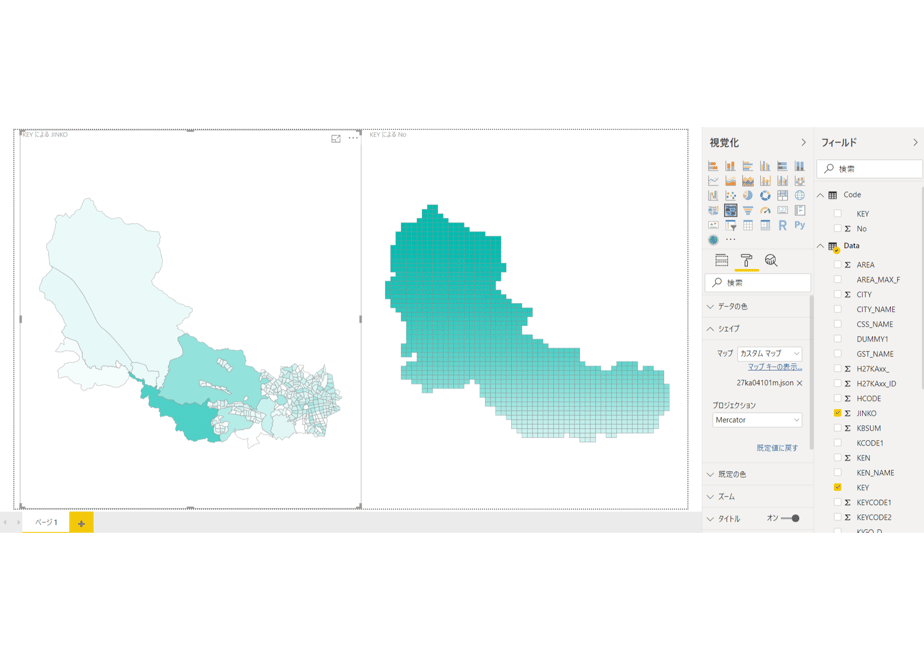Click the search box in the フィールド pane
The height and width of the screenshot is (660, 924).
tap(869, 169)
